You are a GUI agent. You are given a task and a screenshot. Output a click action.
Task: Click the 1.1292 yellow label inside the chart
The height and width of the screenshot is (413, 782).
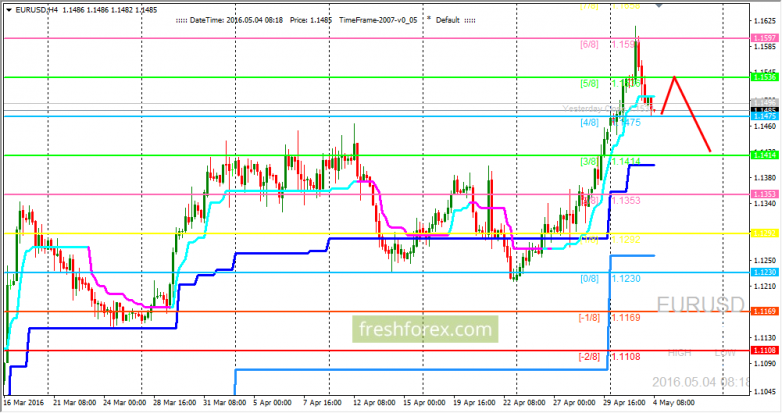pyautogui.click(x=626, y=240)
